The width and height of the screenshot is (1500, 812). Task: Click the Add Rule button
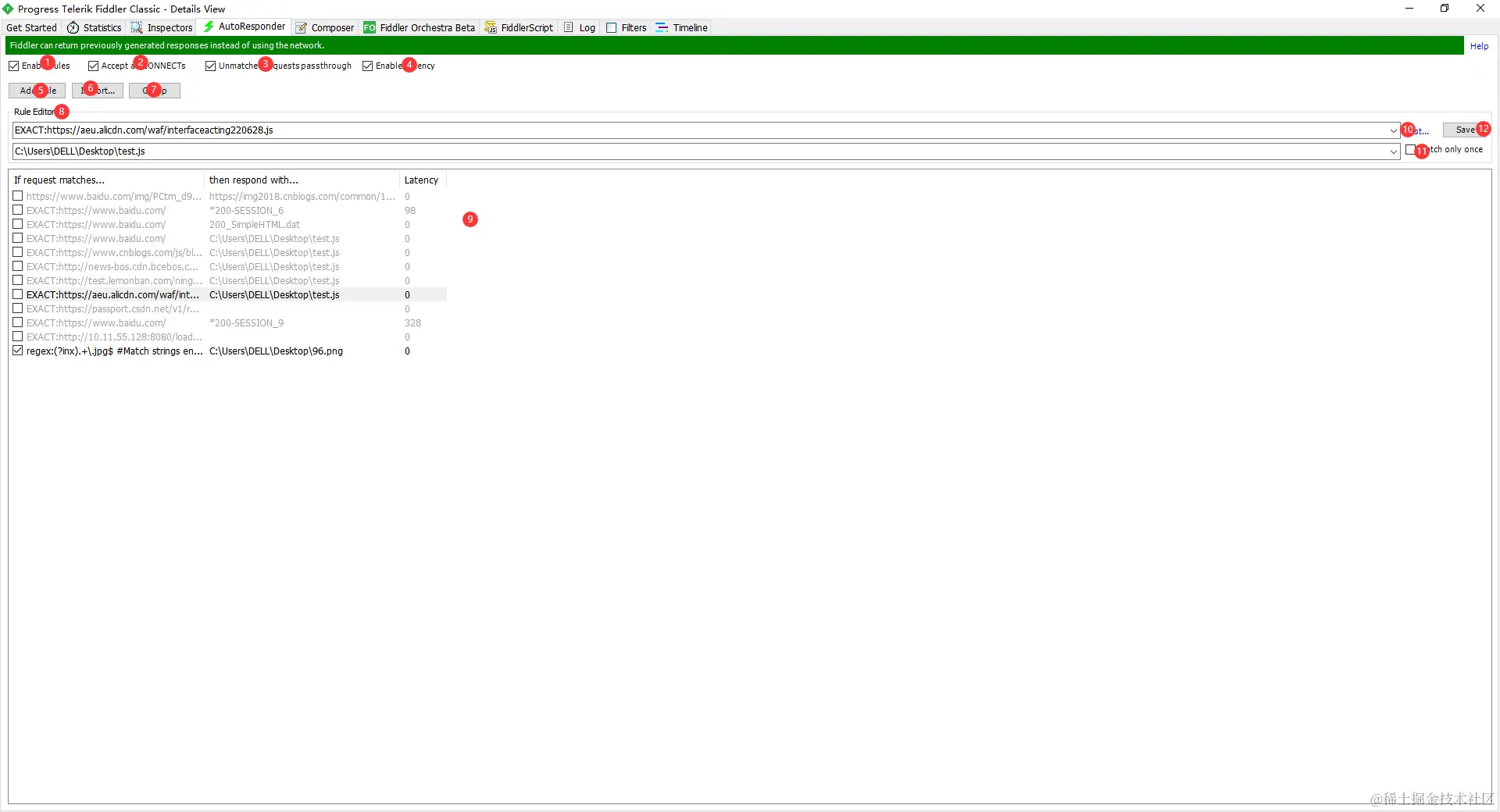[37, 91]
